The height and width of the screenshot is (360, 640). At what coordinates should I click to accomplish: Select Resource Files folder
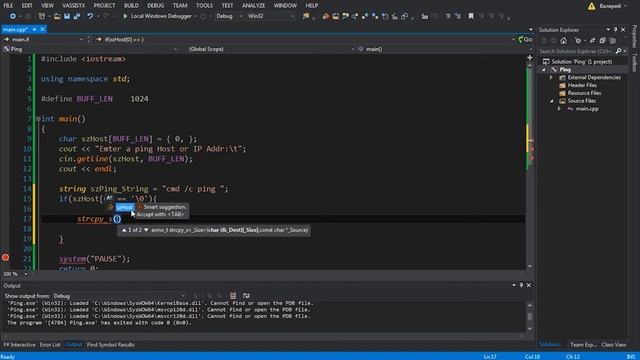pos(584,93)
